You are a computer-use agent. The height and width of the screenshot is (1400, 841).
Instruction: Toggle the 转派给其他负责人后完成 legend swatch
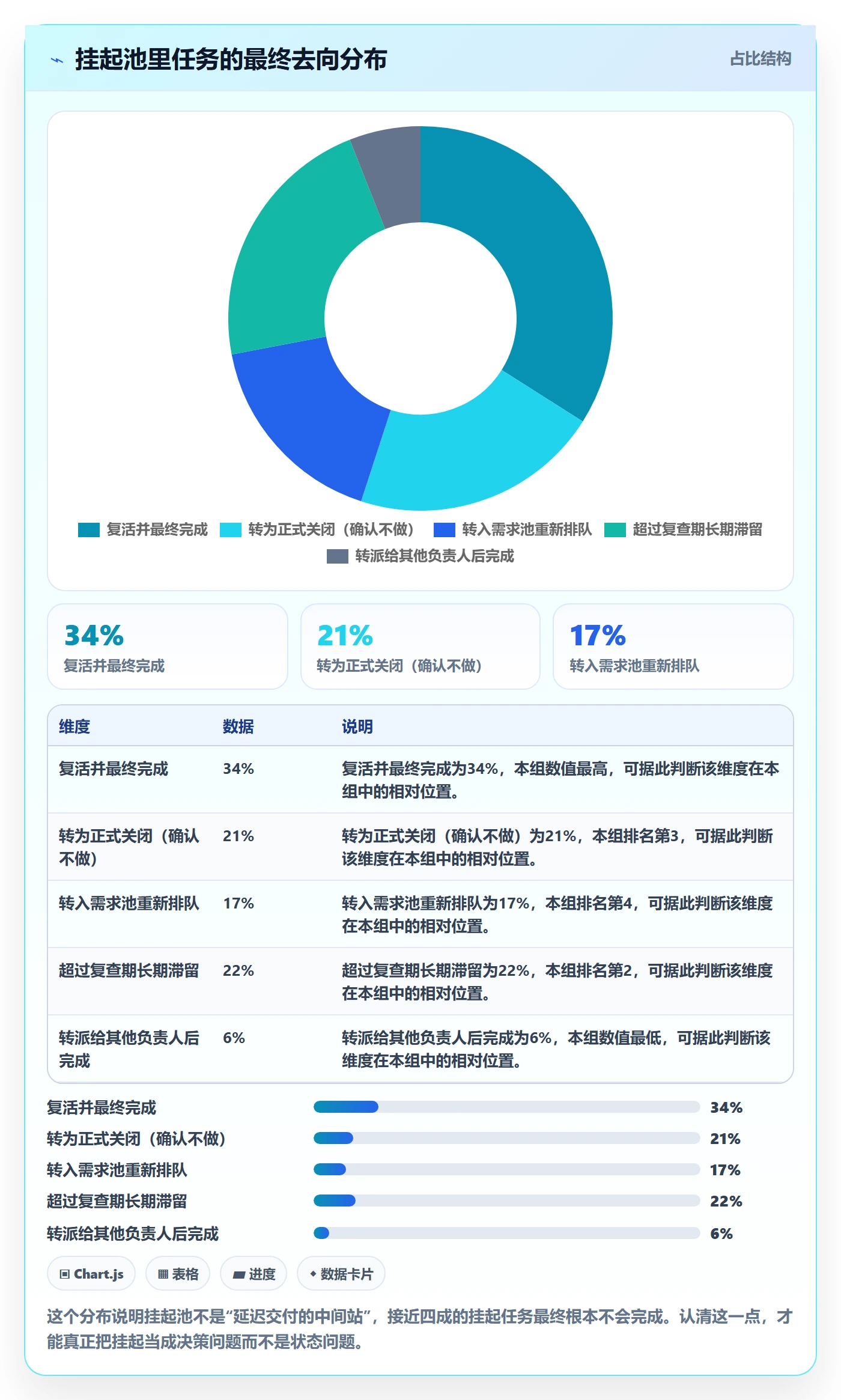tap(338, 556)
